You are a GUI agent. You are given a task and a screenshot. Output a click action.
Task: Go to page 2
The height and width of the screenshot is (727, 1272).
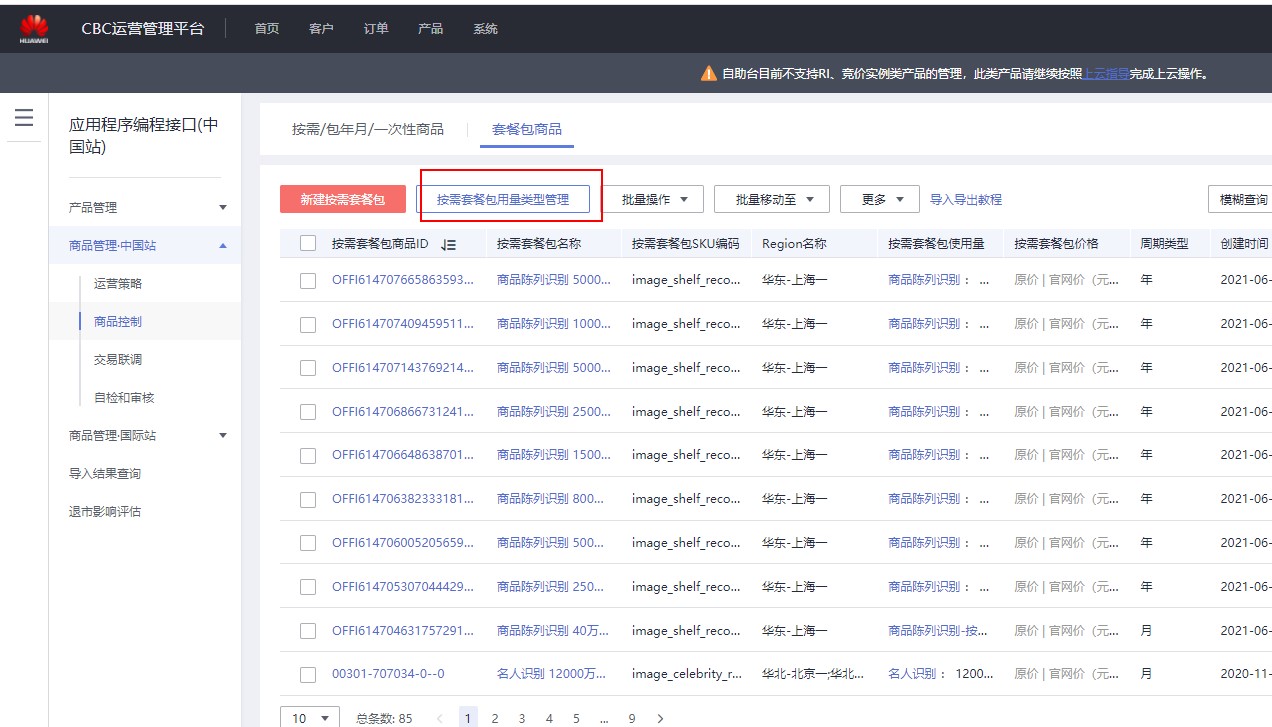494,718
